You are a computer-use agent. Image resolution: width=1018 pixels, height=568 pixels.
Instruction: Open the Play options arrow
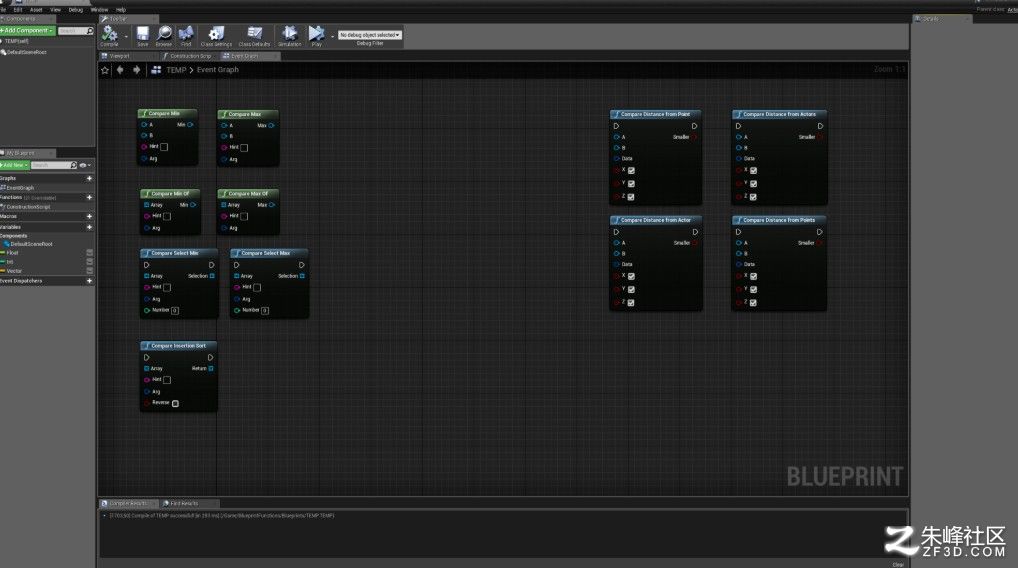[x=332, y=36]
